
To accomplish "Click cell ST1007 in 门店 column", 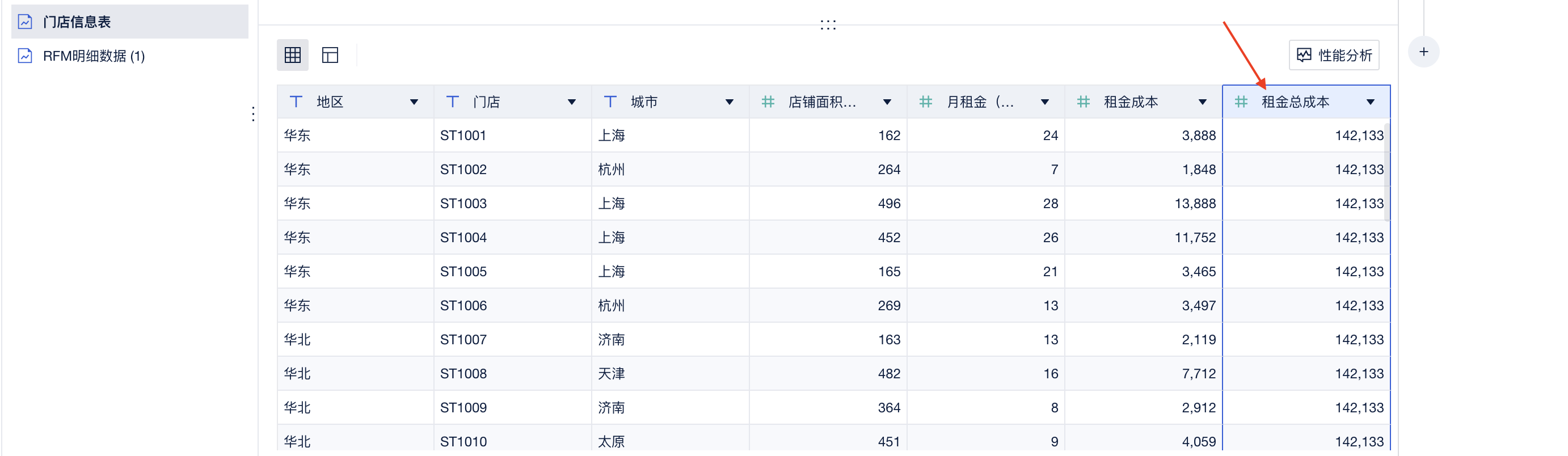I will [512, 340].
